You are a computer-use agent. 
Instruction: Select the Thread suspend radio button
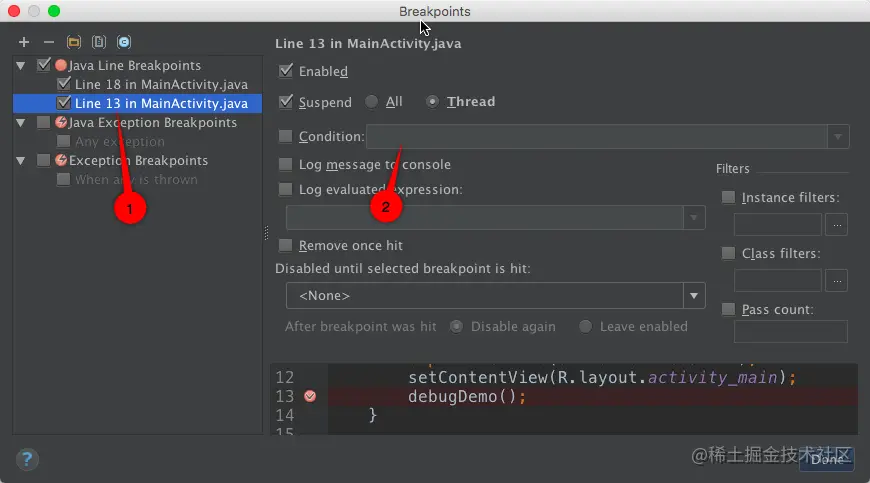[432, 102]
